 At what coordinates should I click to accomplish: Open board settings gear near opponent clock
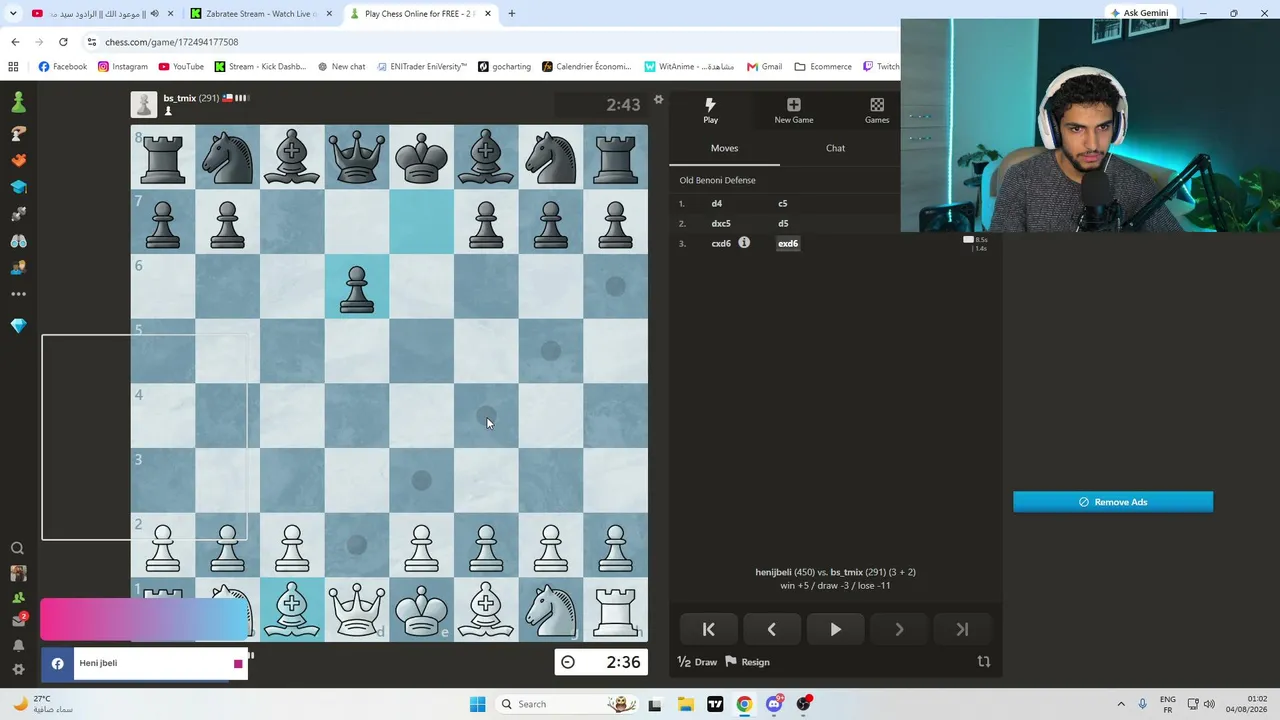point(658,100)
